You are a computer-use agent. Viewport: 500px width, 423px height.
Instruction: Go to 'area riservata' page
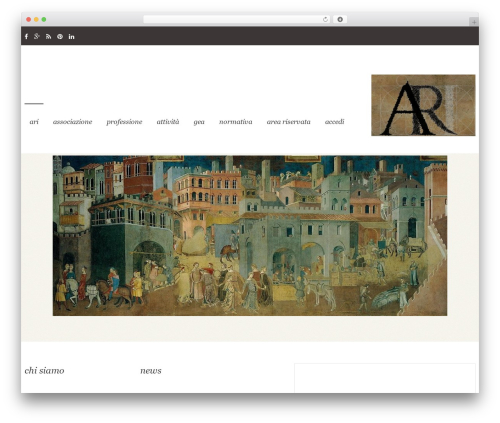click(288, 122)
